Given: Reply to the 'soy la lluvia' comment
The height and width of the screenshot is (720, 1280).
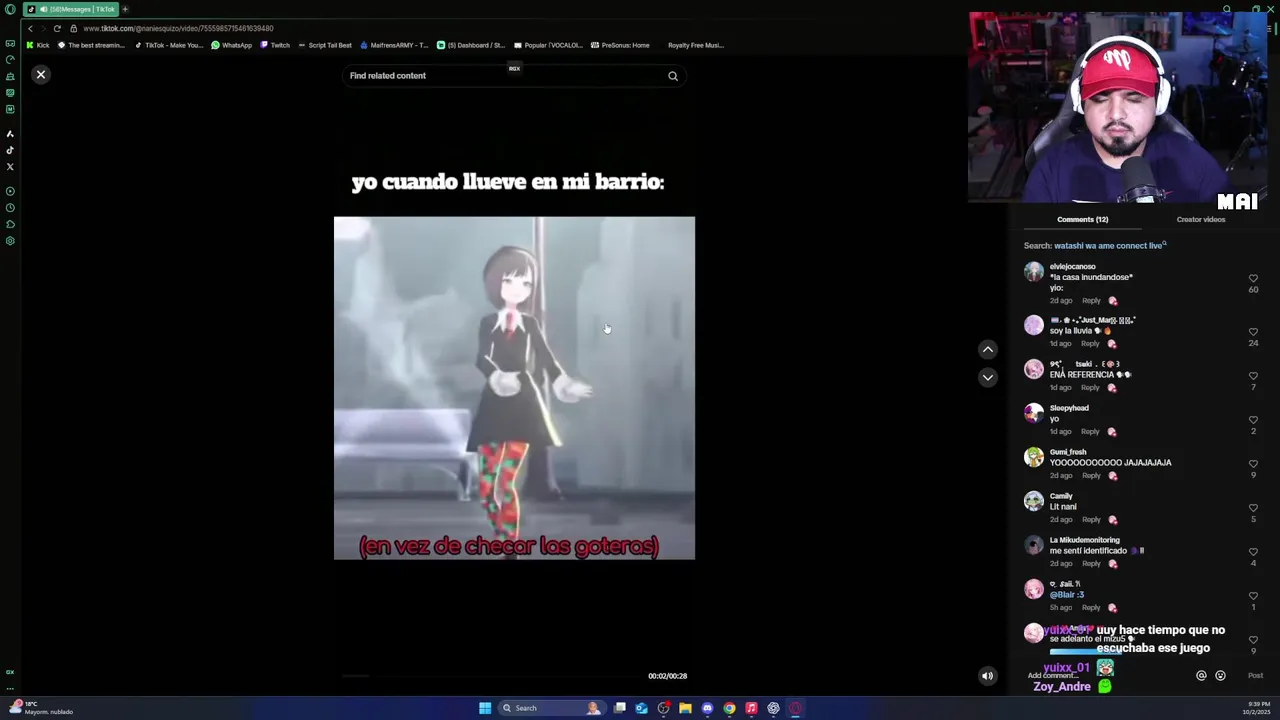Looking at the screenshot, I should tap(1090, 344).
